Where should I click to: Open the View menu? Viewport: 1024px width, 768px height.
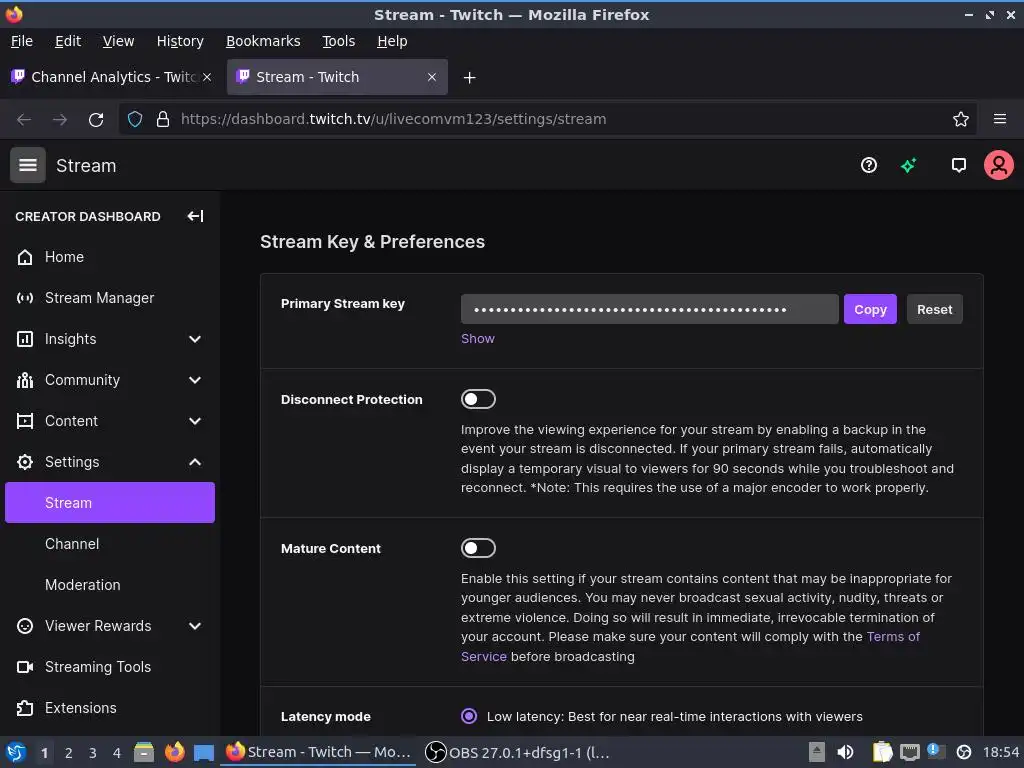point(118,41)
